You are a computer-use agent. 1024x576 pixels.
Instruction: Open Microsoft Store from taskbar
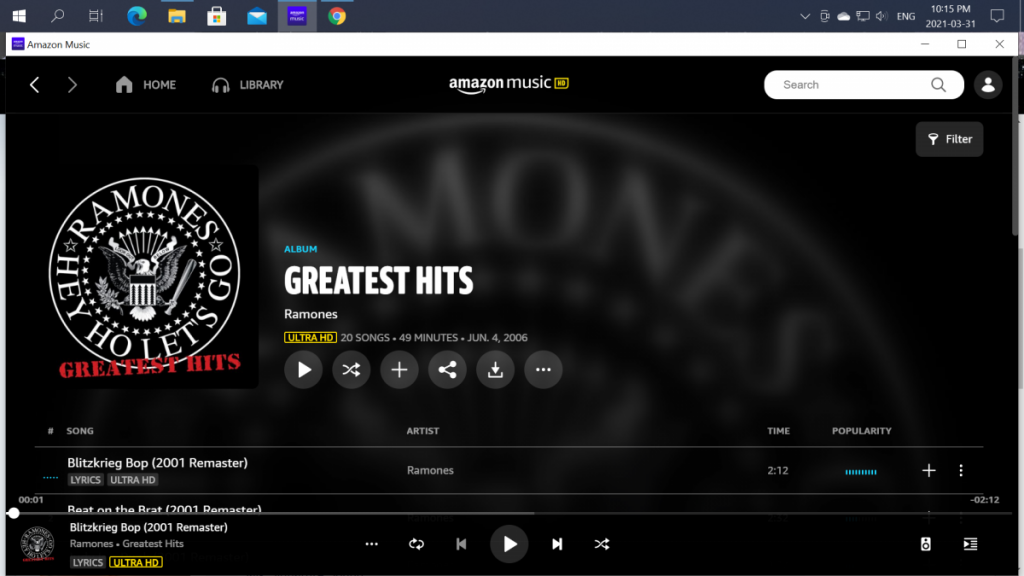point(217,16)
